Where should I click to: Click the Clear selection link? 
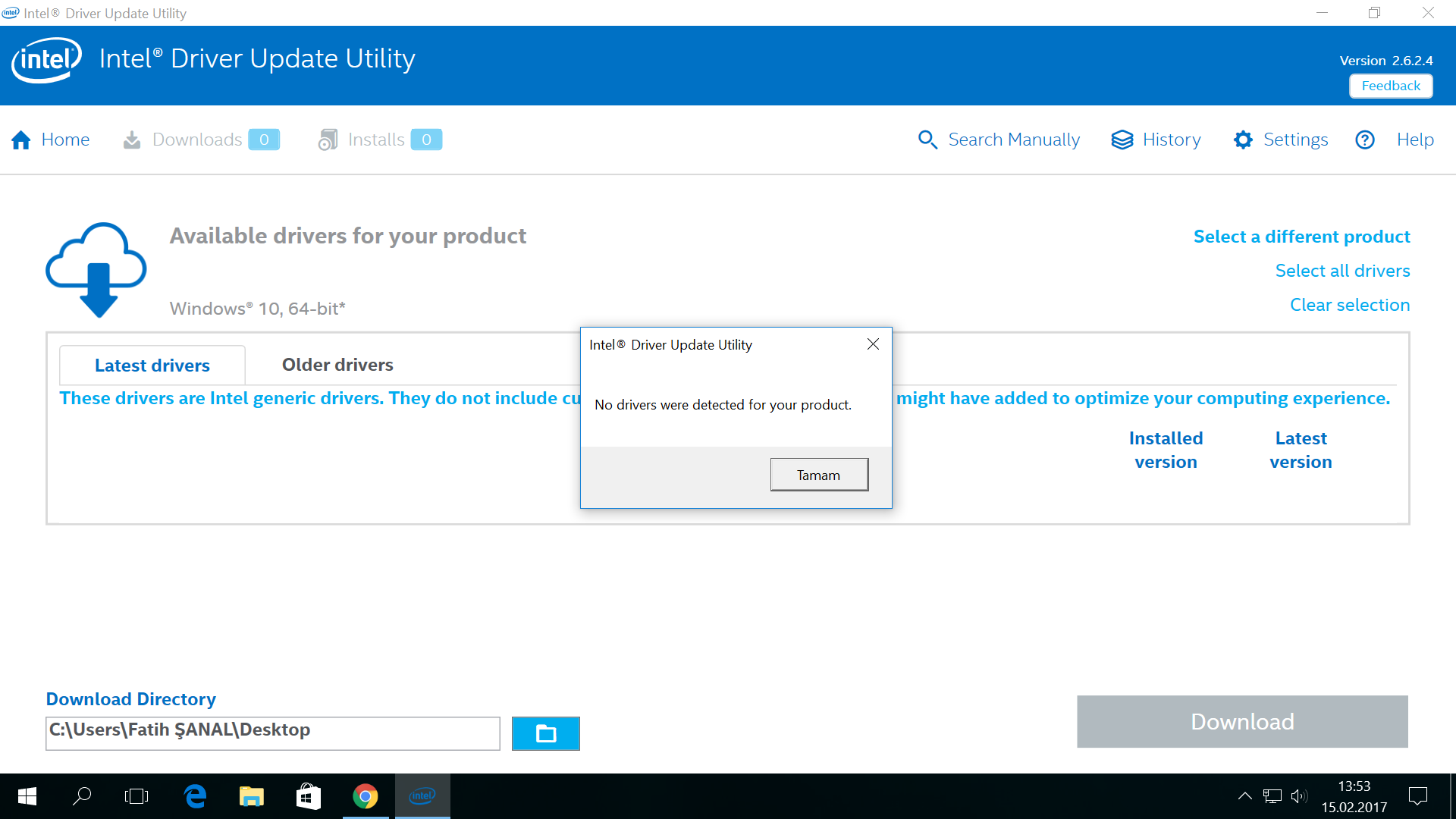pos(1350,305)
